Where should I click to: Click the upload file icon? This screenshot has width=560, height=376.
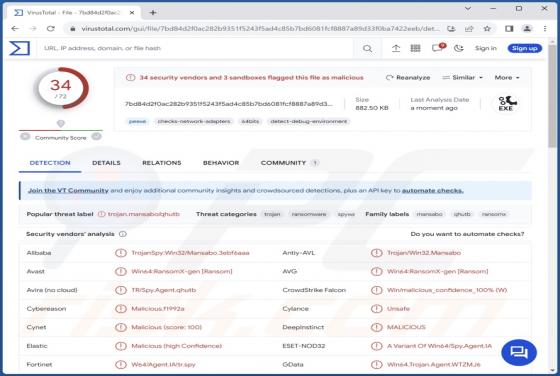(x=396, y=48)
